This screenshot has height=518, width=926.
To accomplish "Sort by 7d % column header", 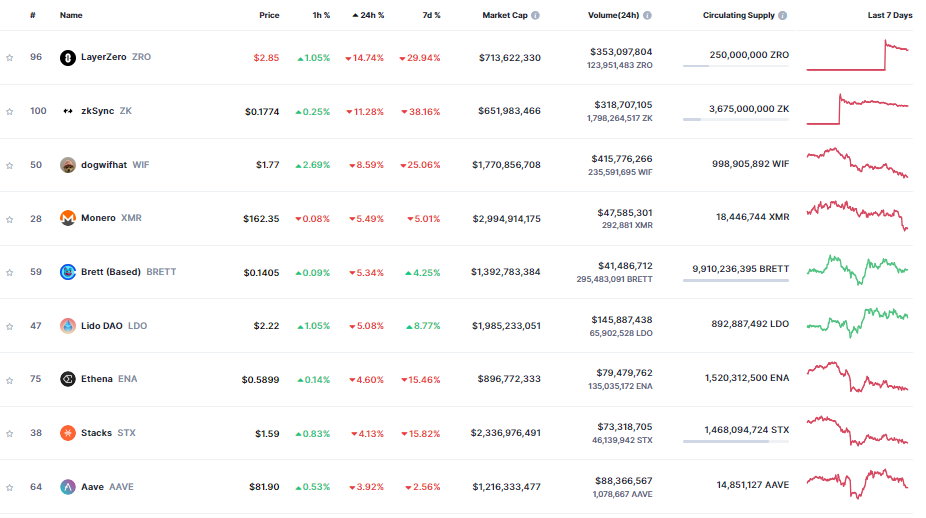I will [x=429, y=16].
